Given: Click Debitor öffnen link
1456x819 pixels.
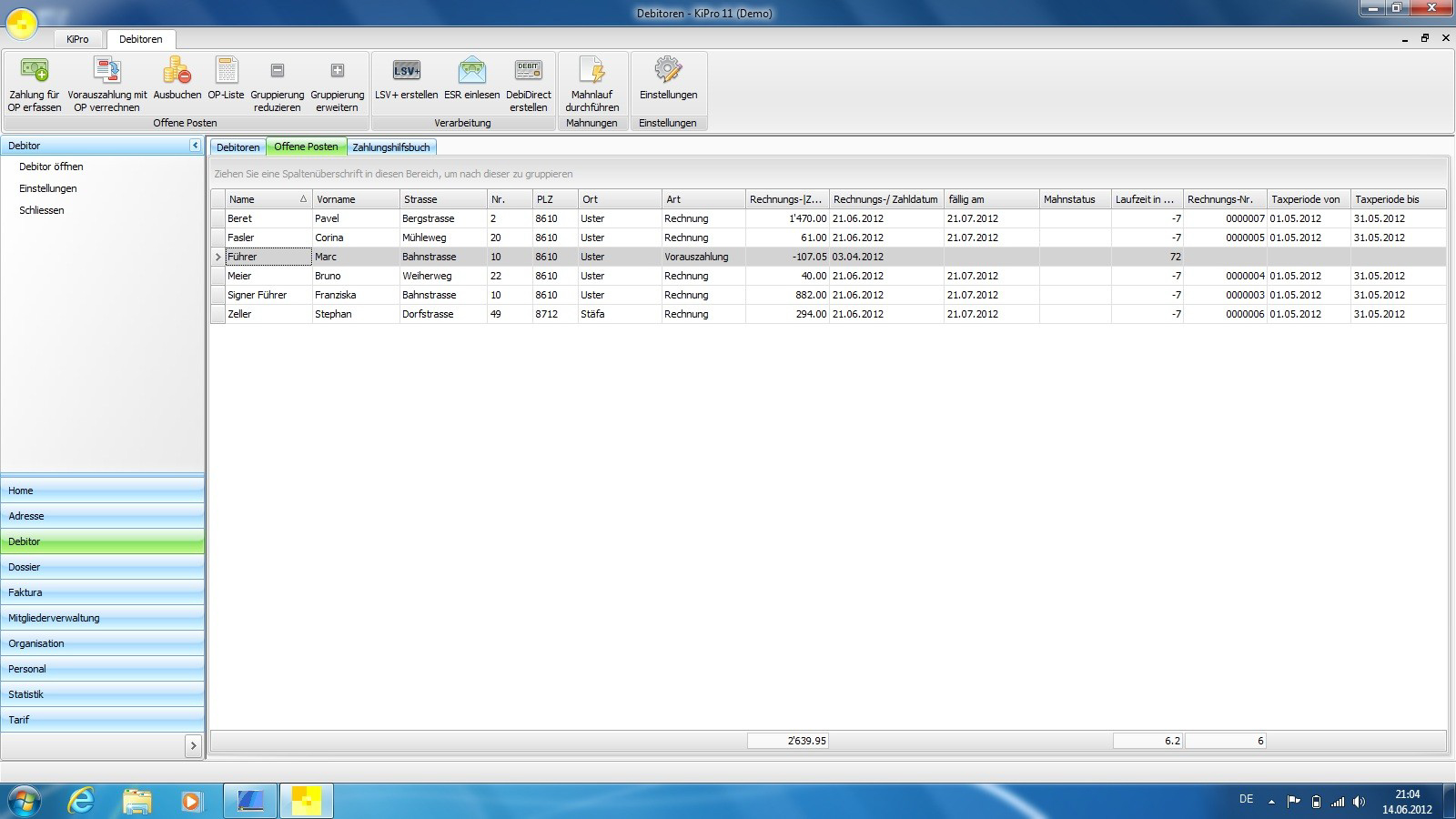Looking at the screenshot, I should (x=51, y=167).
